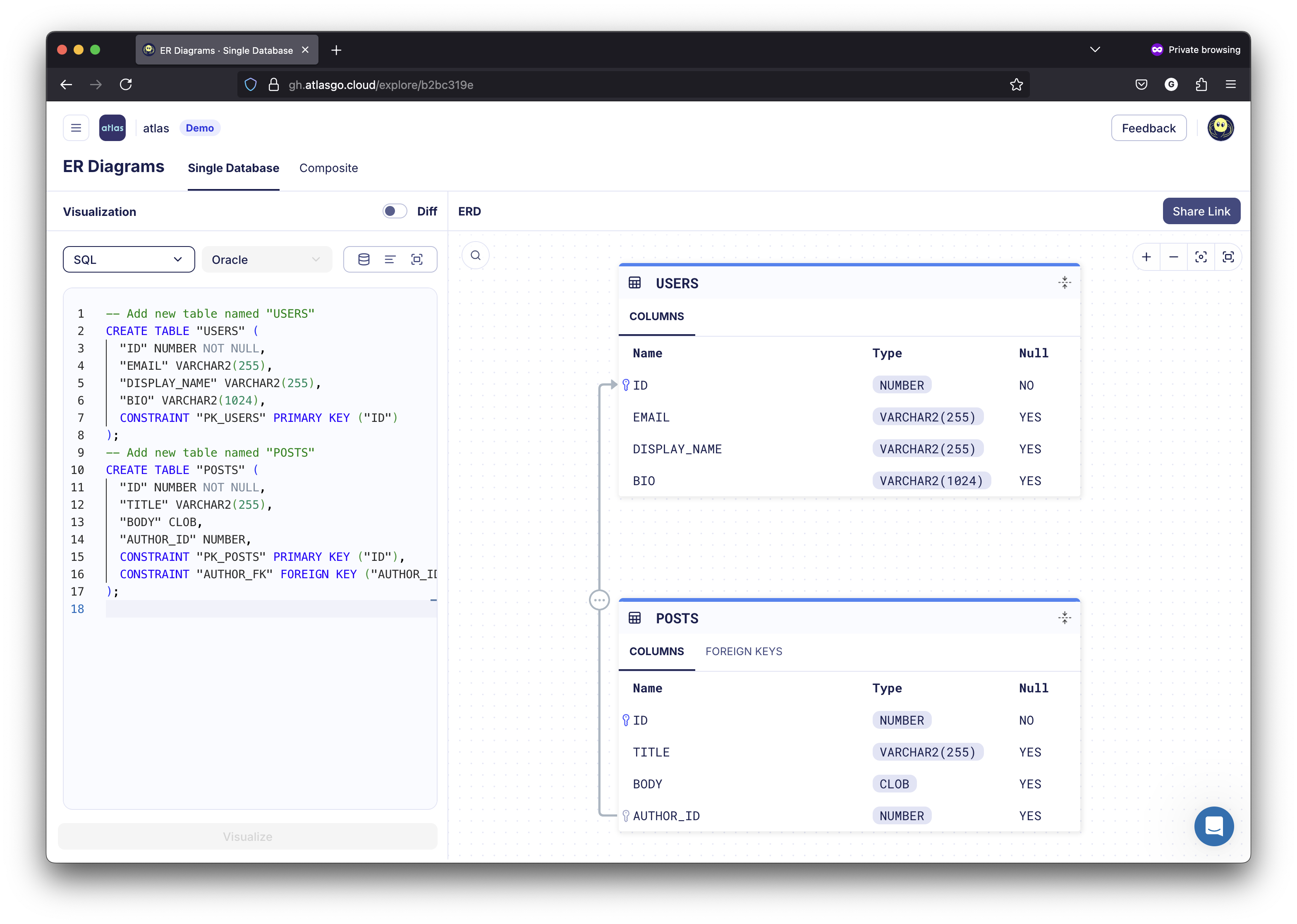Click the database icon above the editor
The height and width of the screenshot is (924, 1297).
coord(364,259)
